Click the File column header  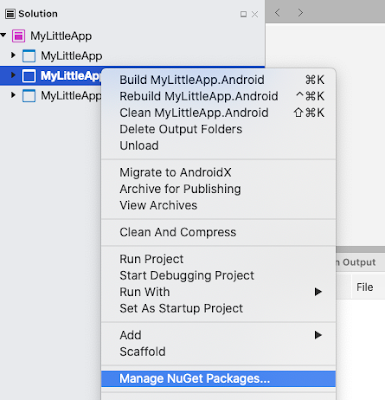(x=365, y=287)
